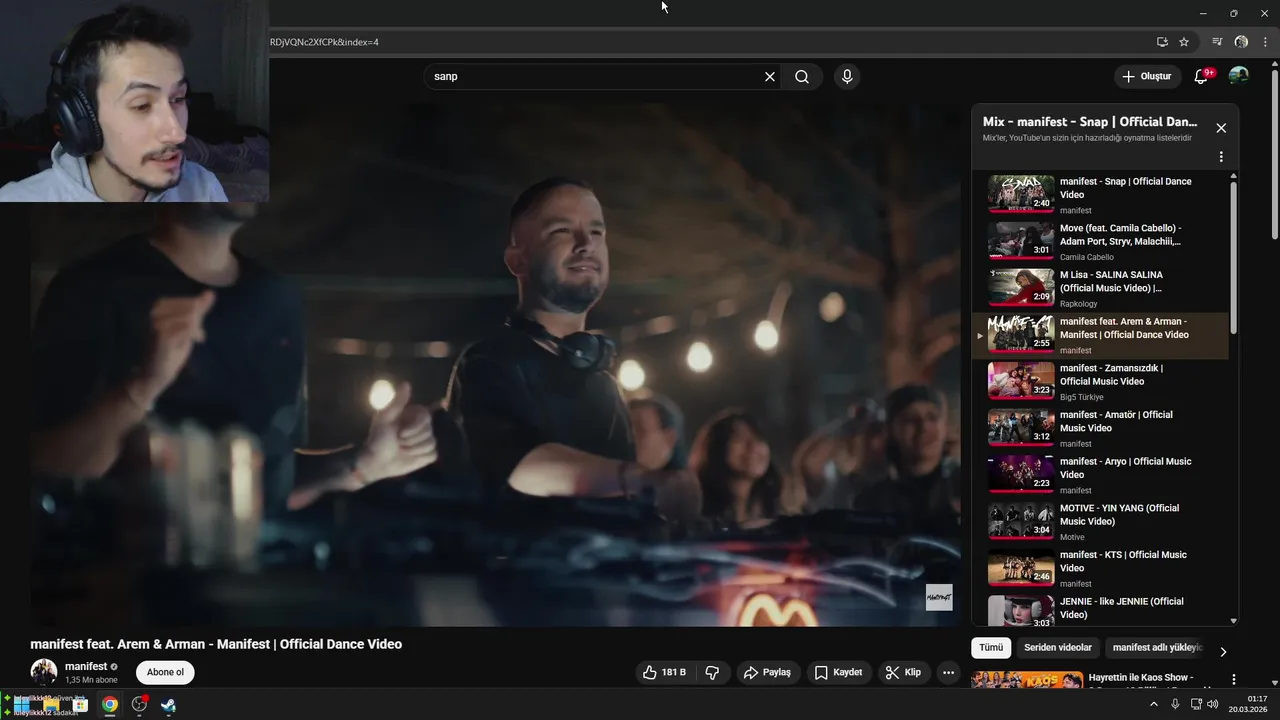Dislike the video
The width and height of the screenshot is (1280, 720).
[x=712, y=672]
